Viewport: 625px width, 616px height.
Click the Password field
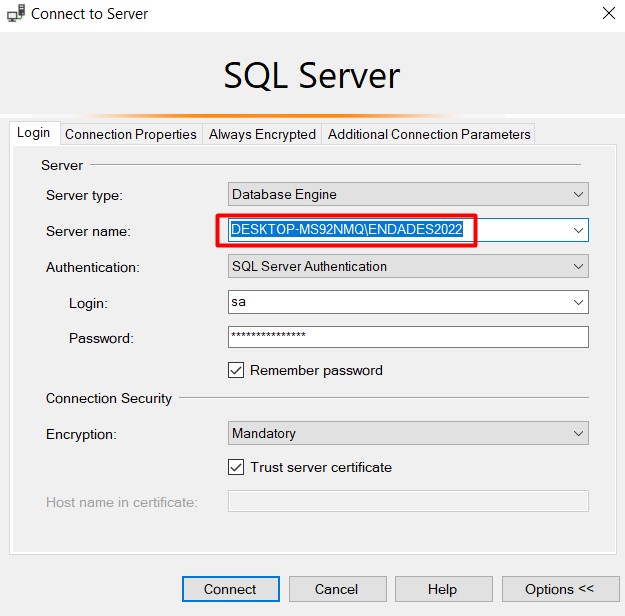(x=408, y=337)
